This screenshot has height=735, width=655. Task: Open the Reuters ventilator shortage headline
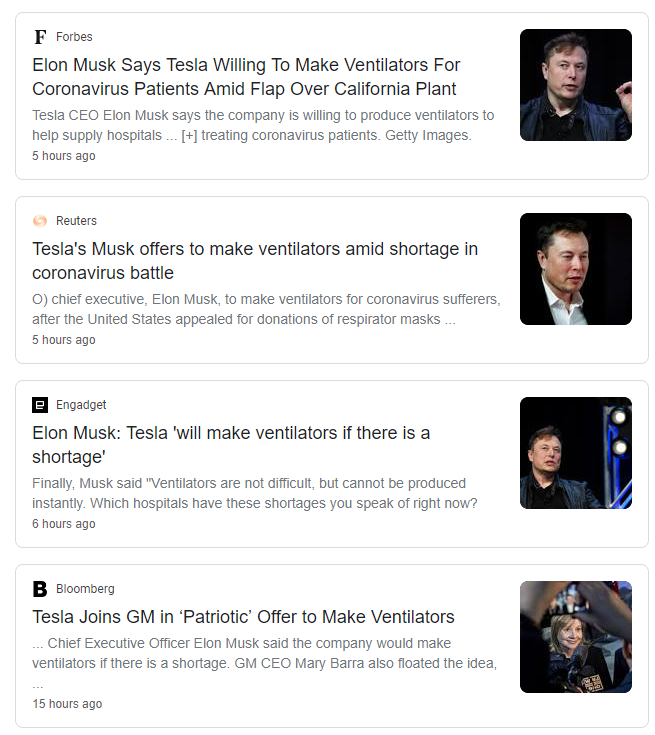(255, 261)
